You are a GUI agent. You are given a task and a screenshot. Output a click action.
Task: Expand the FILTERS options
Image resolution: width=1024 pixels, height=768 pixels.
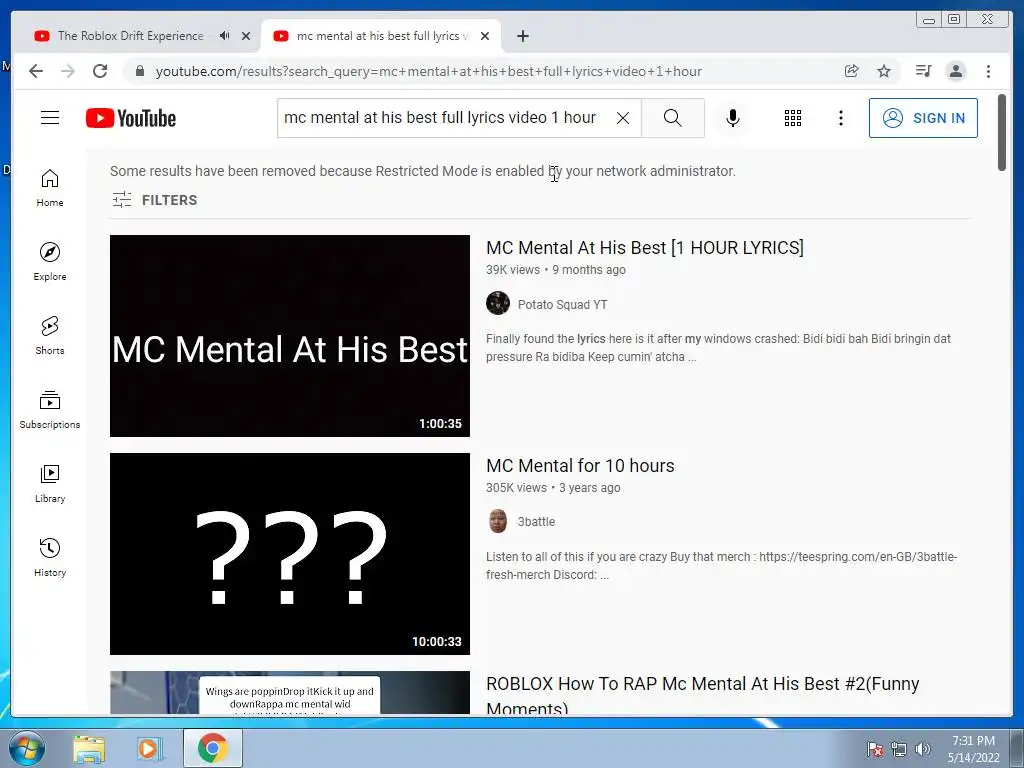point(154,200)
